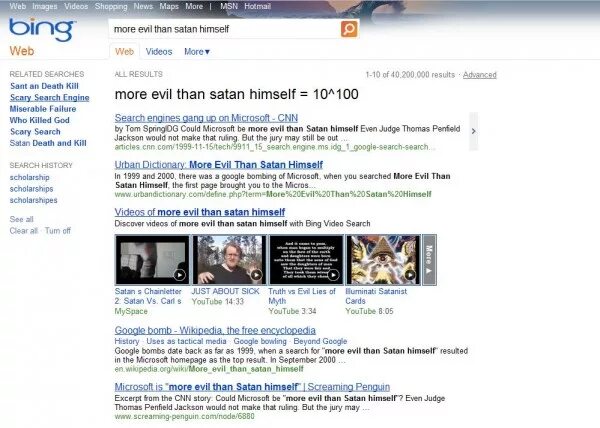Image resolution: width=600 pixels, height=428 pixels.
Task: Open the Urban Dictionary result link
Action: click(218, 165)
